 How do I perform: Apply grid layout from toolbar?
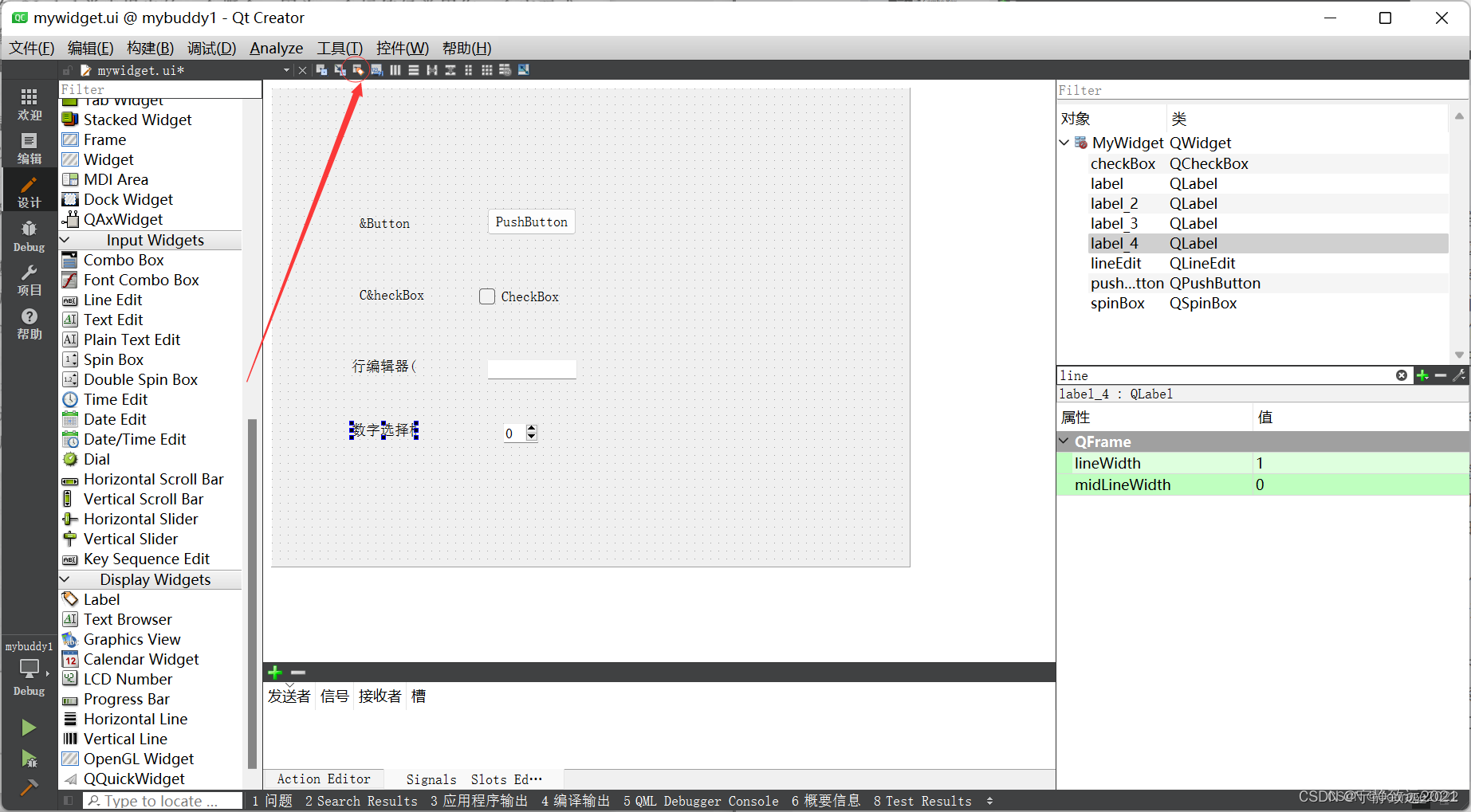coord(486,70)
